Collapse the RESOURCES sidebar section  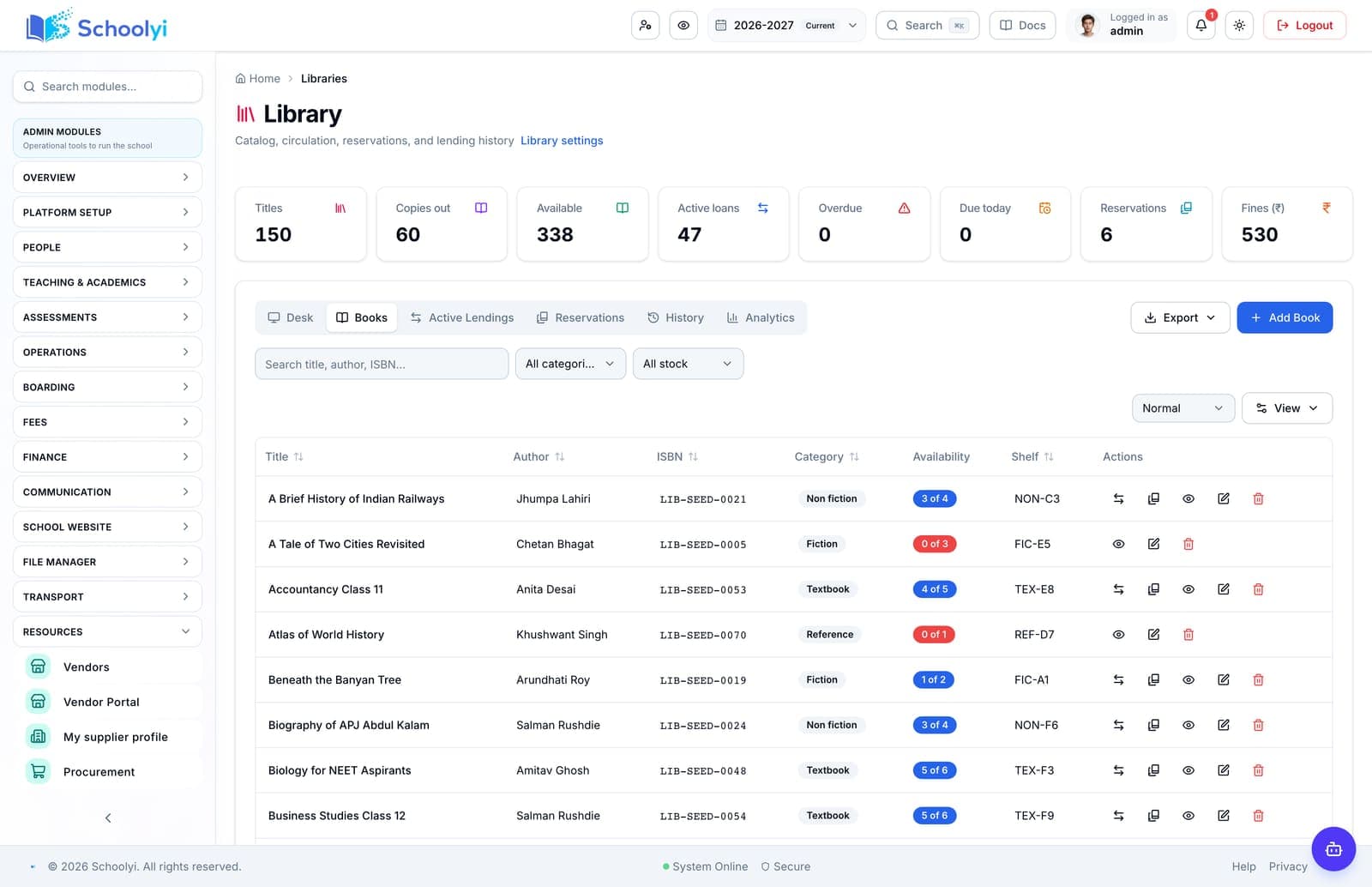[107, 631]
